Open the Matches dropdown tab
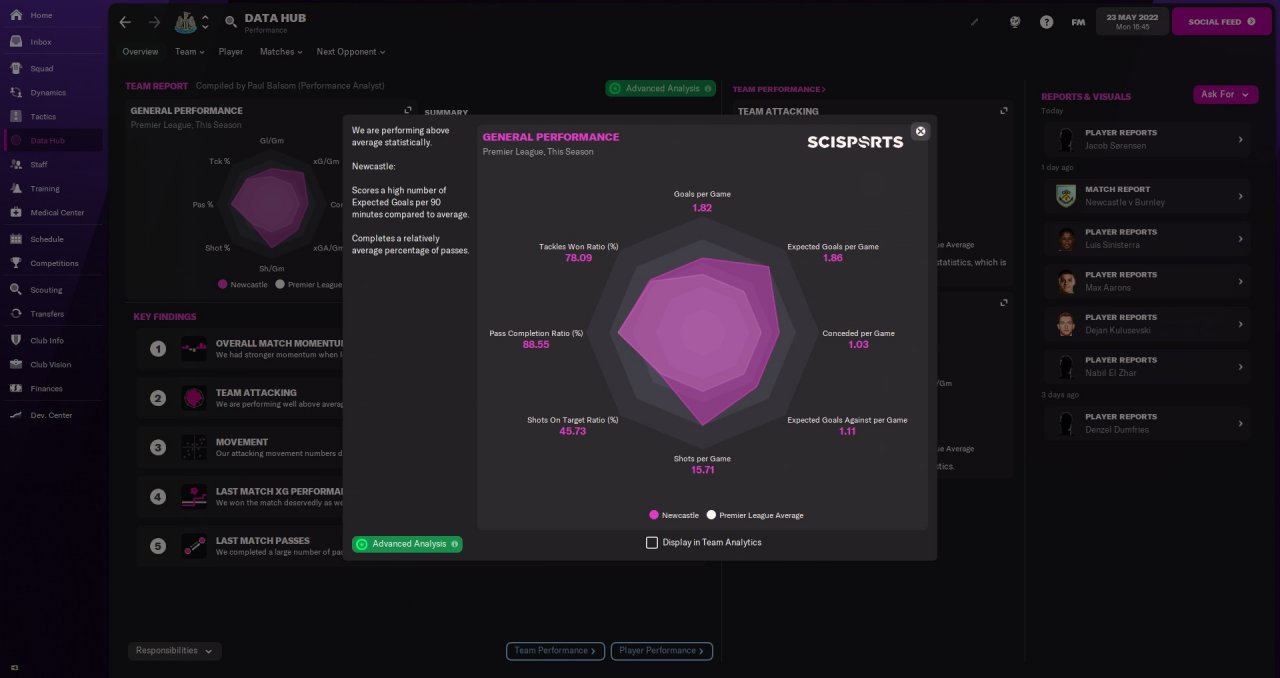1280x678 pixels. 282,52
